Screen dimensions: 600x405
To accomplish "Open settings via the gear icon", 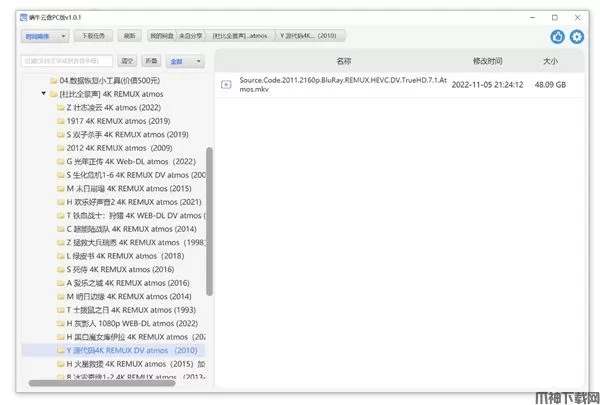I will tap(577, 36).
